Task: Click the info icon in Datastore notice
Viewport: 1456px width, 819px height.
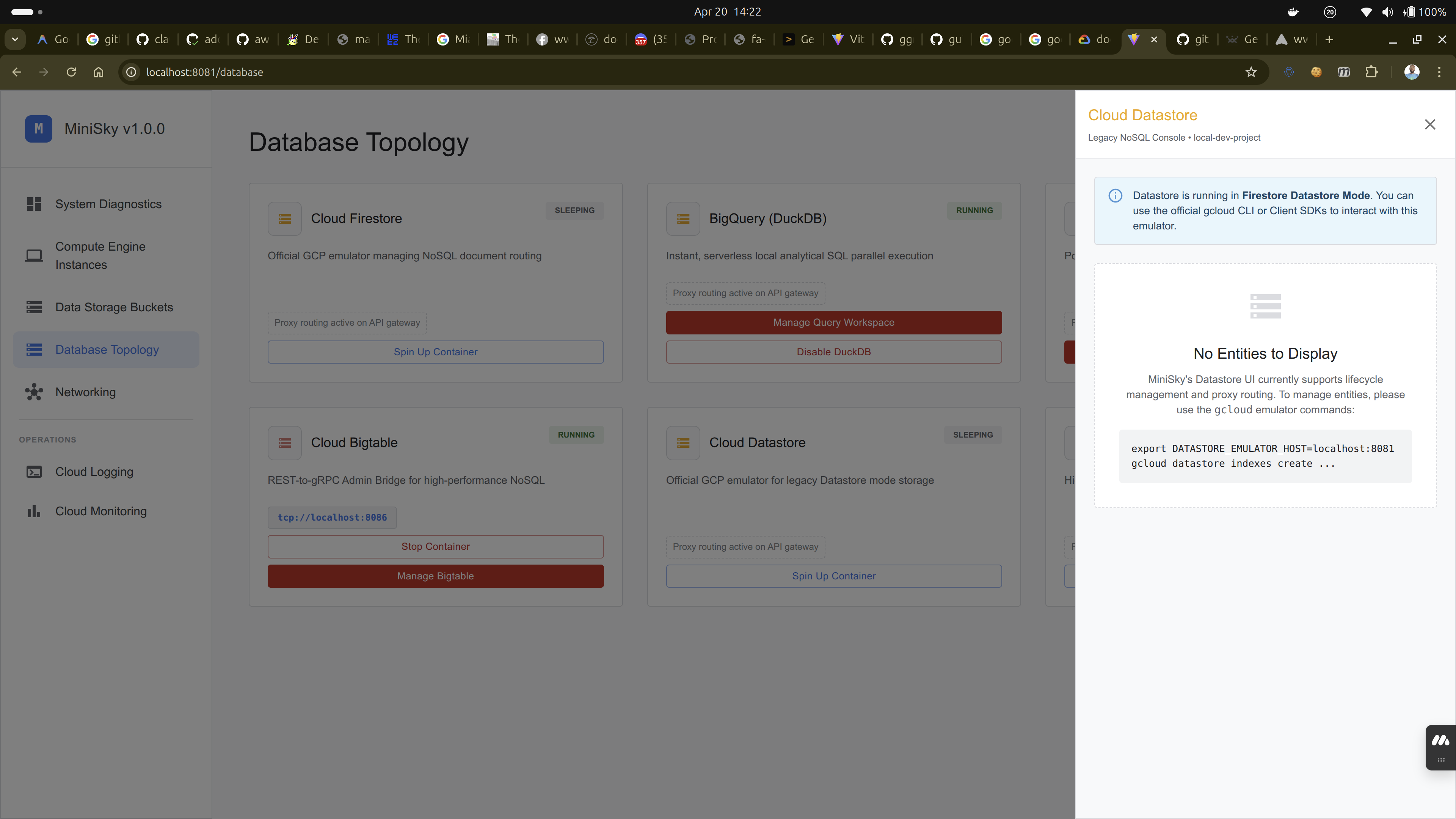Action: point(1115,196)
